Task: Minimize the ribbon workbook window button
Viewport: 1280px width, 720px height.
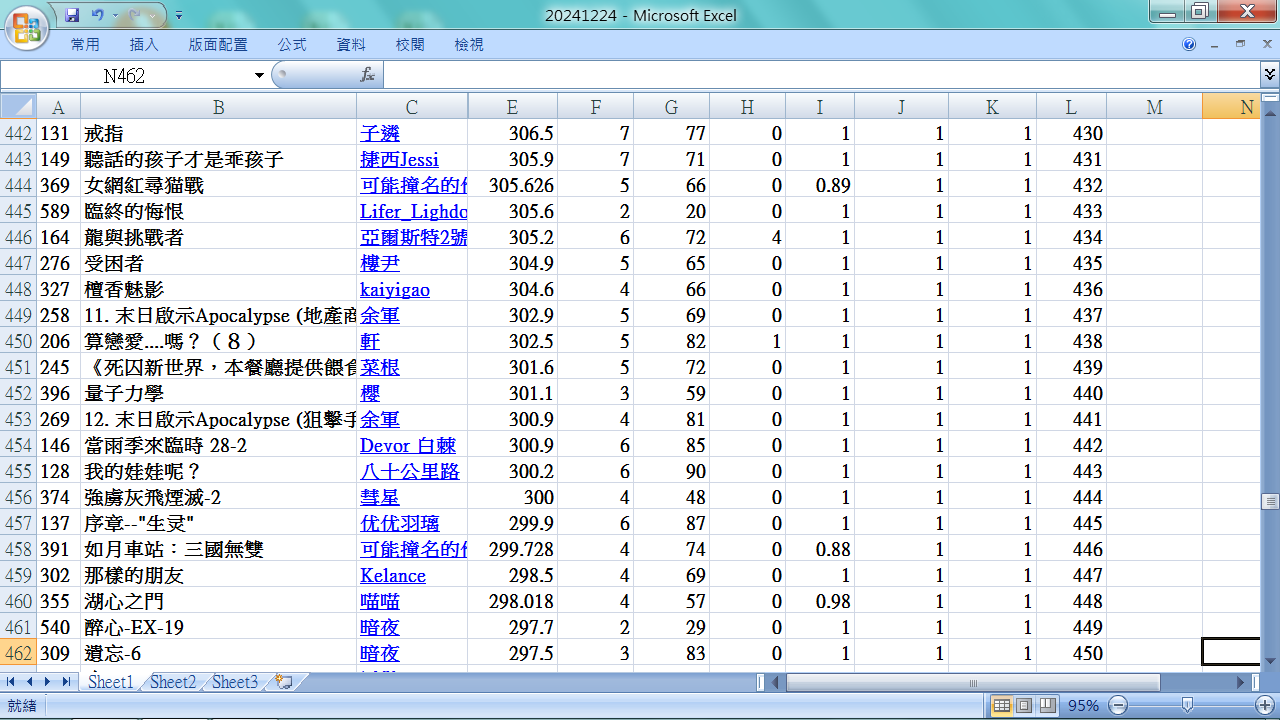Action: 1214,44
